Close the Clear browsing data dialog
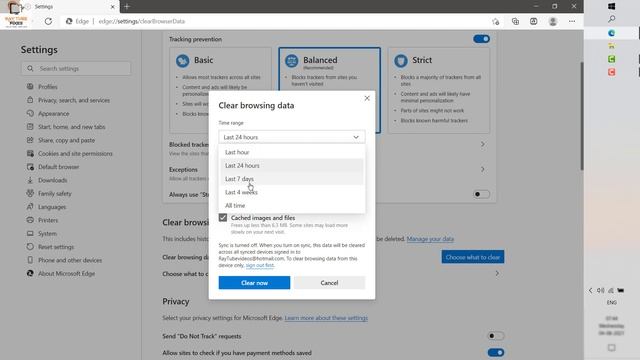Image resolution: width=640 pixels, height=360 pixels. pyautogui.click(x=367, y=98)
